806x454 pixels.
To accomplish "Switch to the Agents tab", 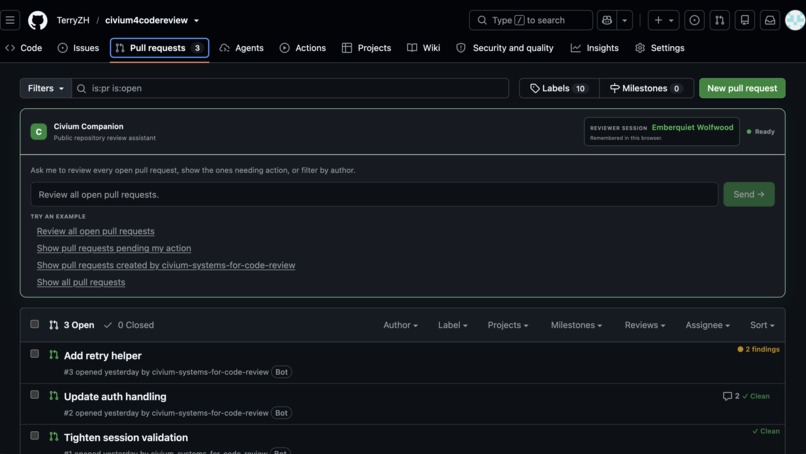I will coord(242,48).
